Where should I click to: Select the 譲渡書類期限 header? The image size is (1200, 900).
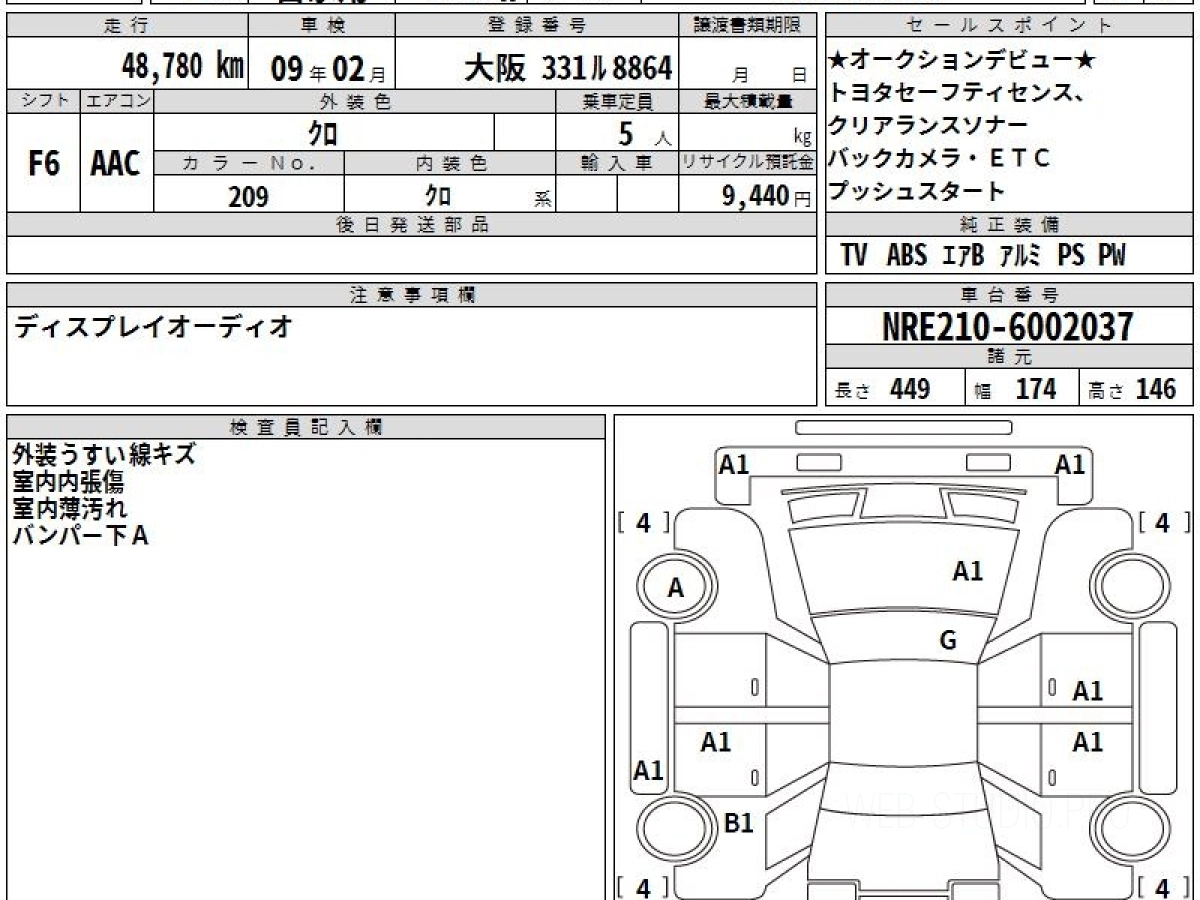(x=748, y=27)
